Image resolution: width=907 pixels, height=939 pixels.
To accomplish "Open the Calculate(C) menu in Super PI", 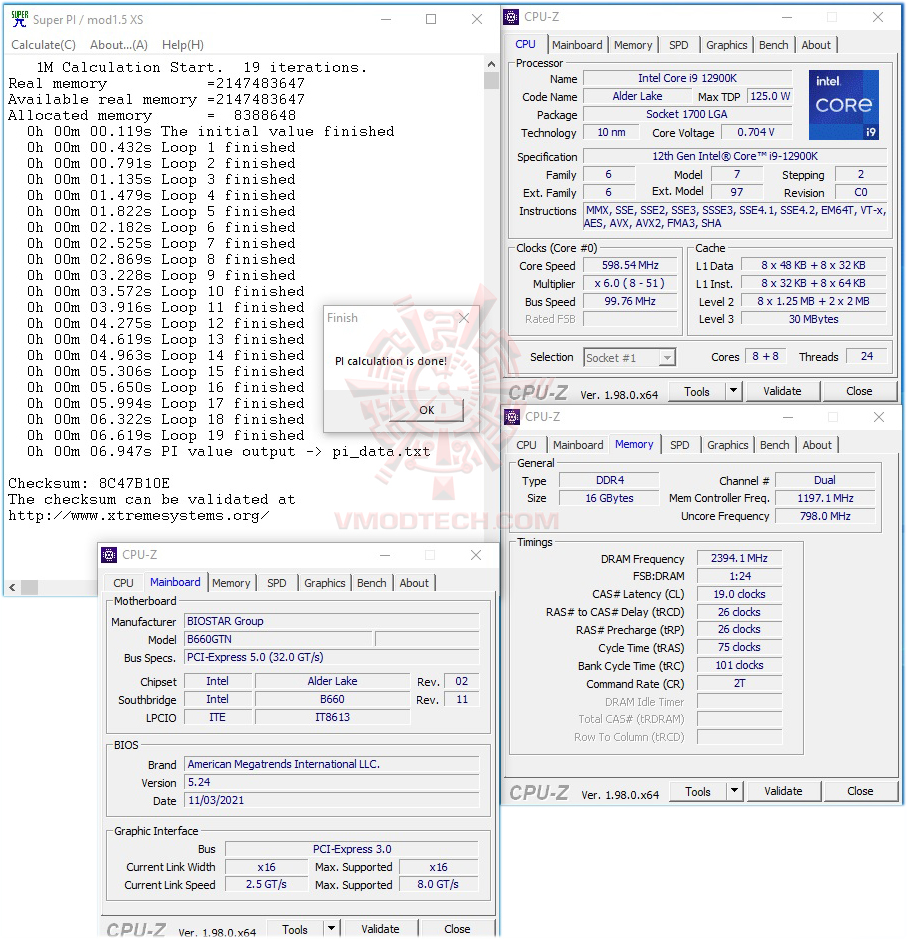I will pyautogui.click(x=44, y=45).
